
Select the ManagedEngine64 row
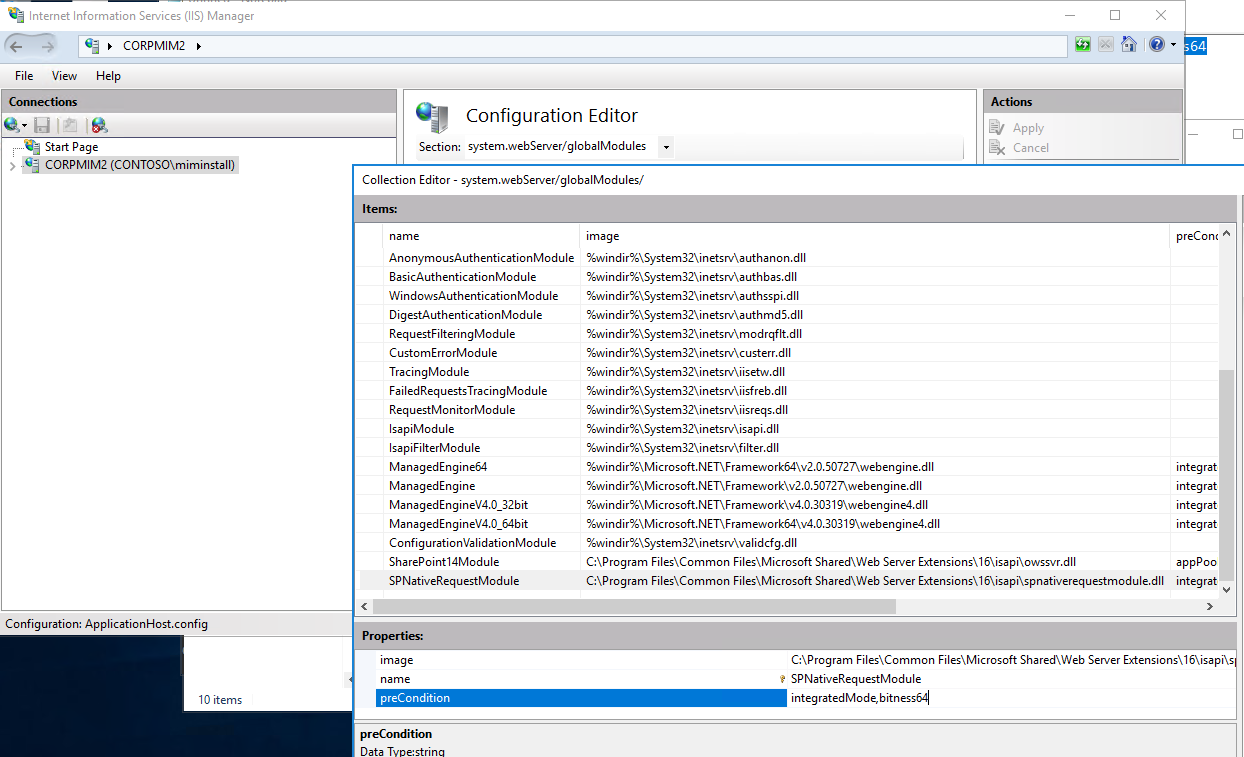coord(788,467)
